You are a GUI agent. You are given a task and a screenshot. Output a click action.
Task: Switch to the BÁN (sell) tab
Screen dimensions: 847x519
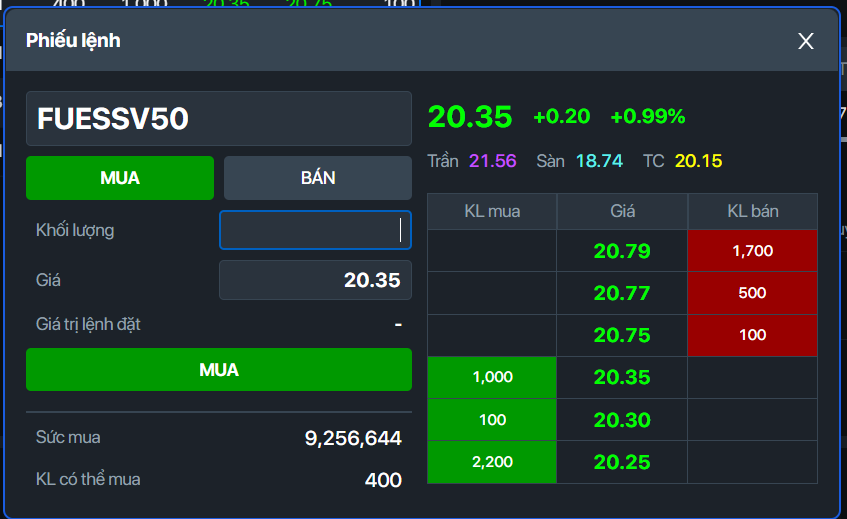click(318, 178)
